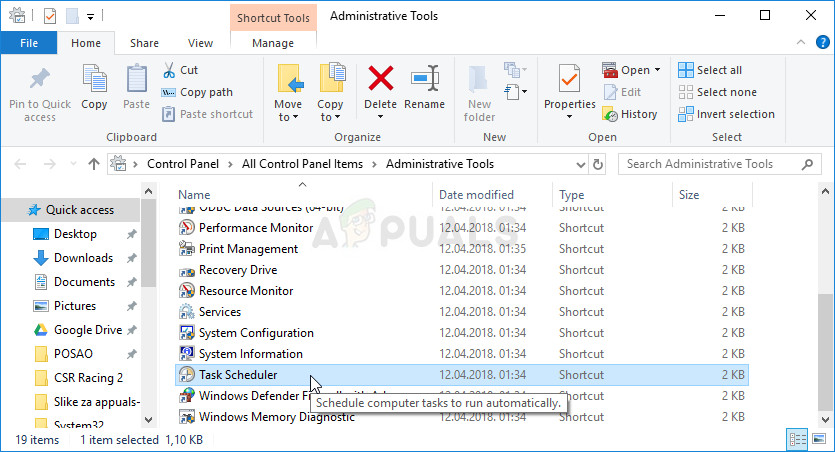Select the Services shortcut in list

click(220, 312)
